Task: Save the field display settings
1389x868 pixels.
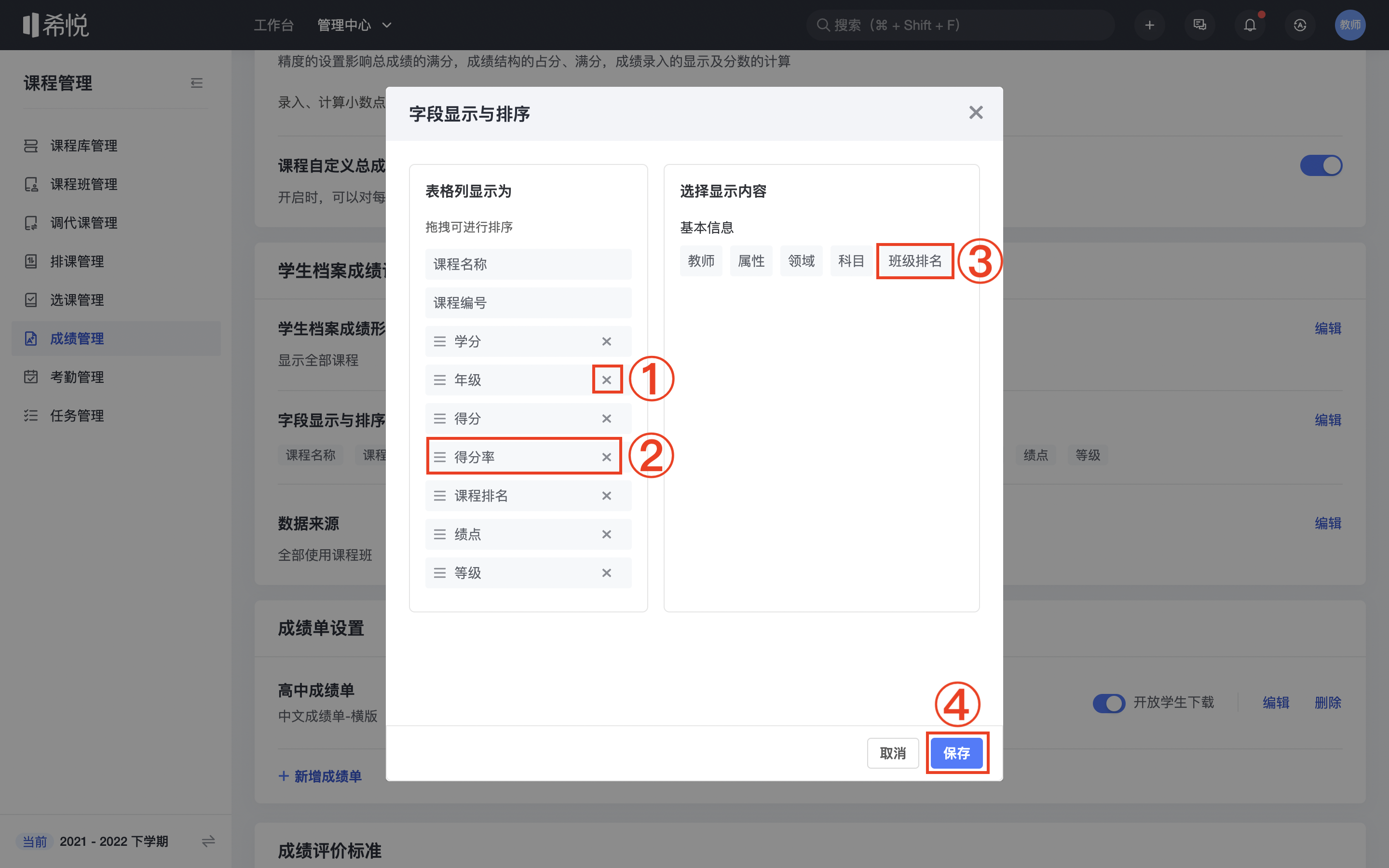Action: tap(956, 753)
